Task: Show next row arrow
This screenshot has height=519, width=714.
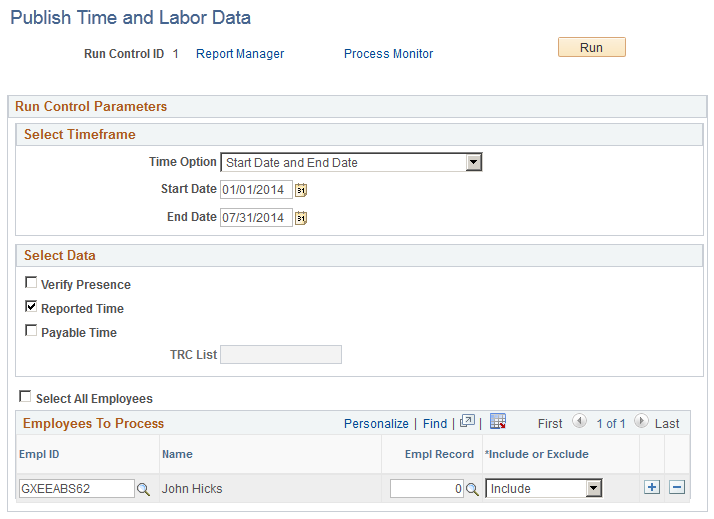Action: point(641,421)
